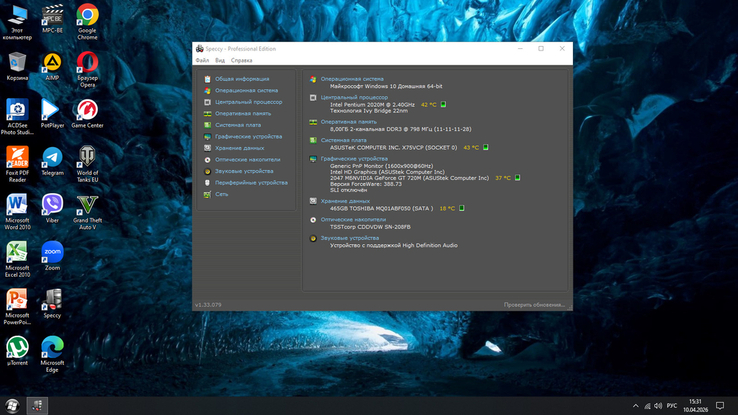The height and width of the screenshot is (415, 738).
Task: Select Microsoft Edge desktop icon
Action: tap(52, 354)
